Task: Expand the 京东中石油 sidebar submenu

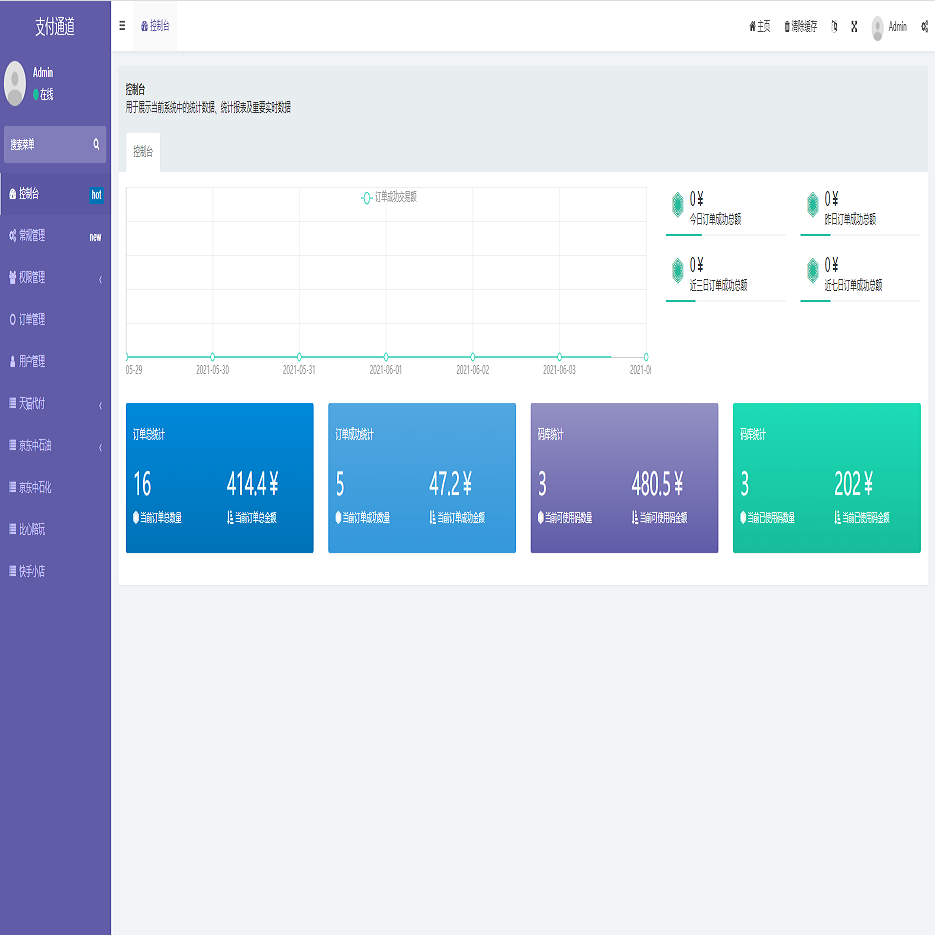Action: [x=55, y=446]
